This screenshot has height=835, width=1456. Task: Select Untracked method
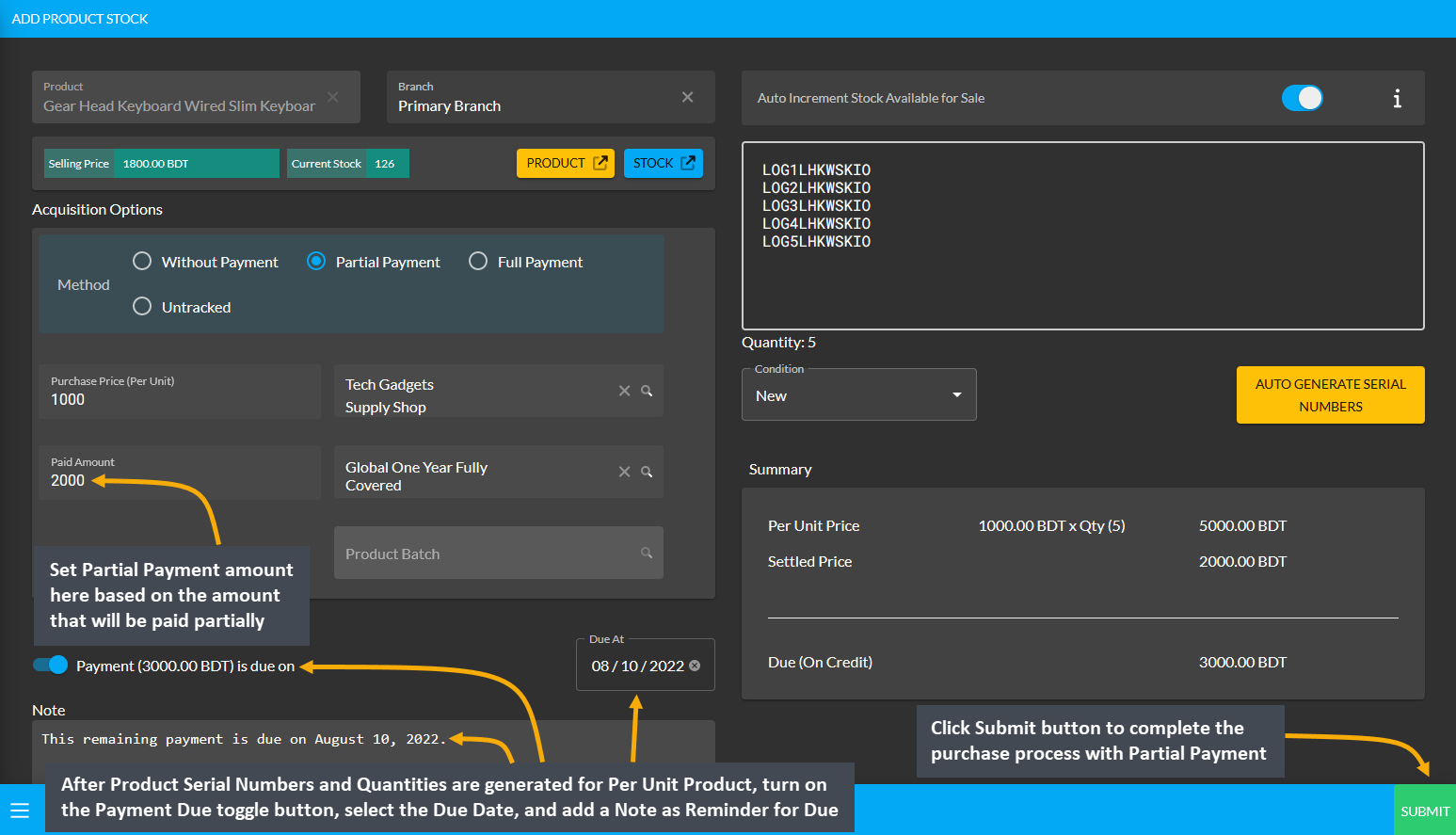tap(142, 306)
